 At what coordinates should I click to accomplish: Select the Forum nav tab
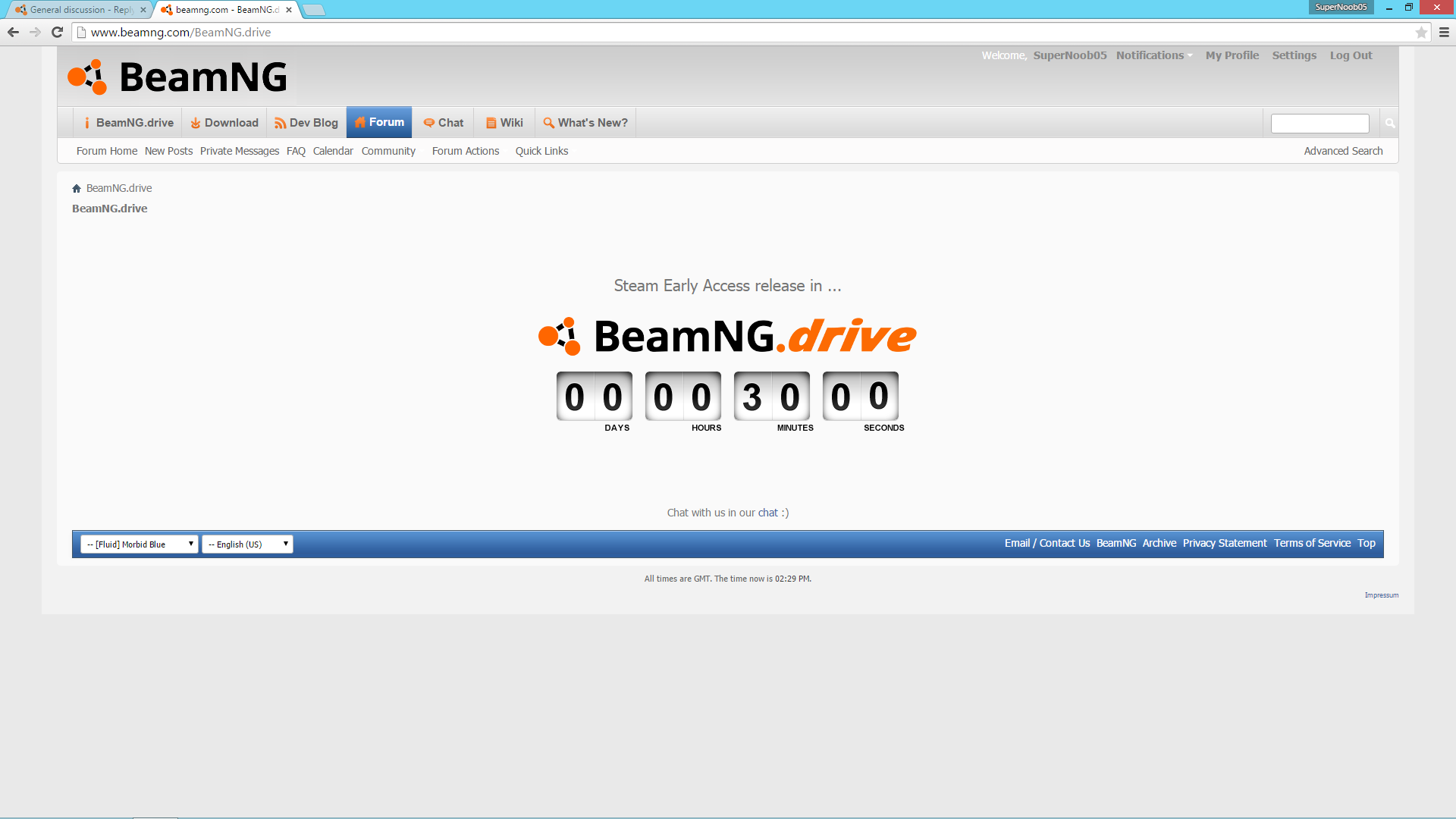379,122
